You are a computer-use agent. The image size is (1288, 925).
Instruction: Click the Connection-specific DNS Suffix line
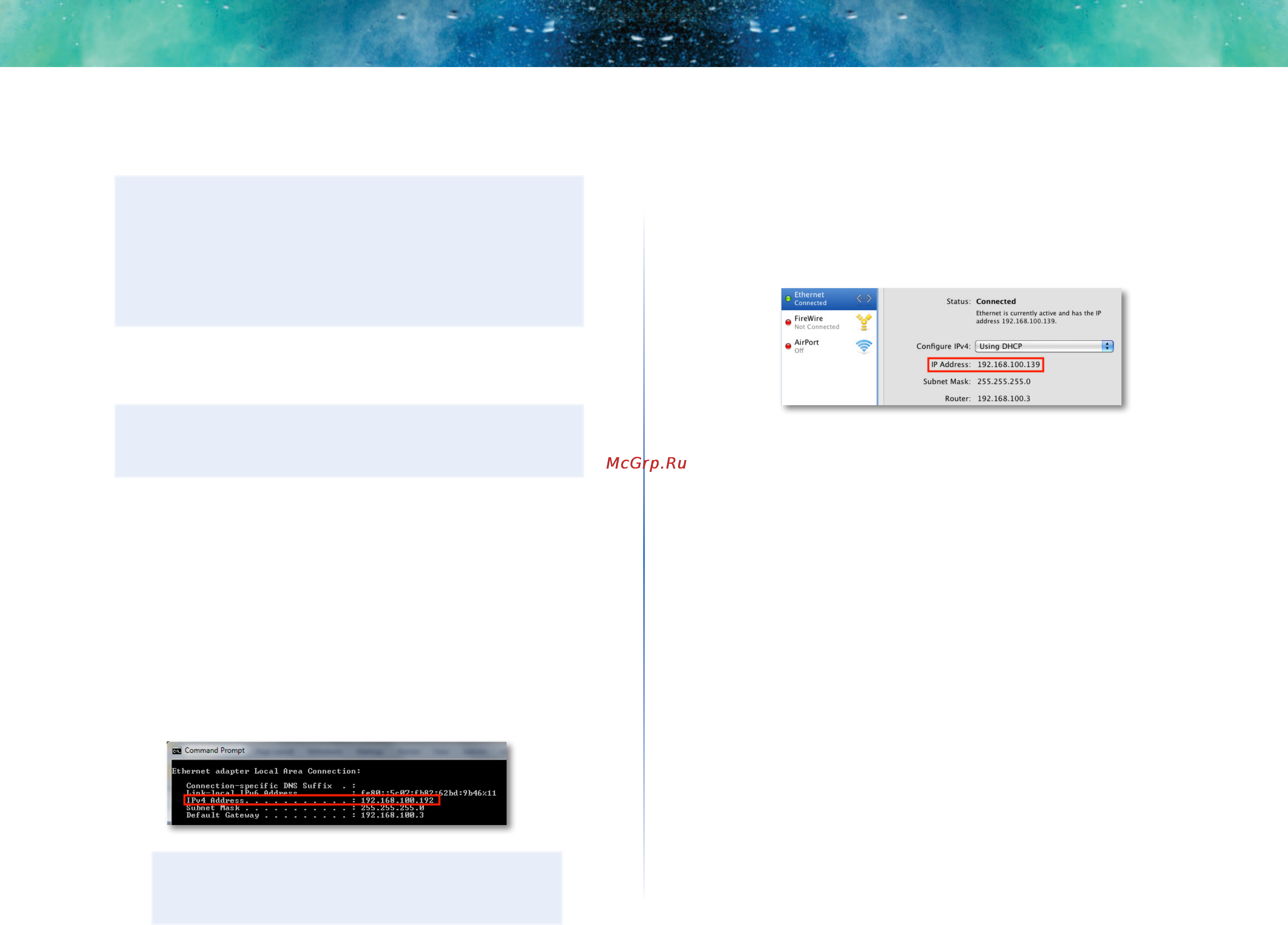[271, 786]
